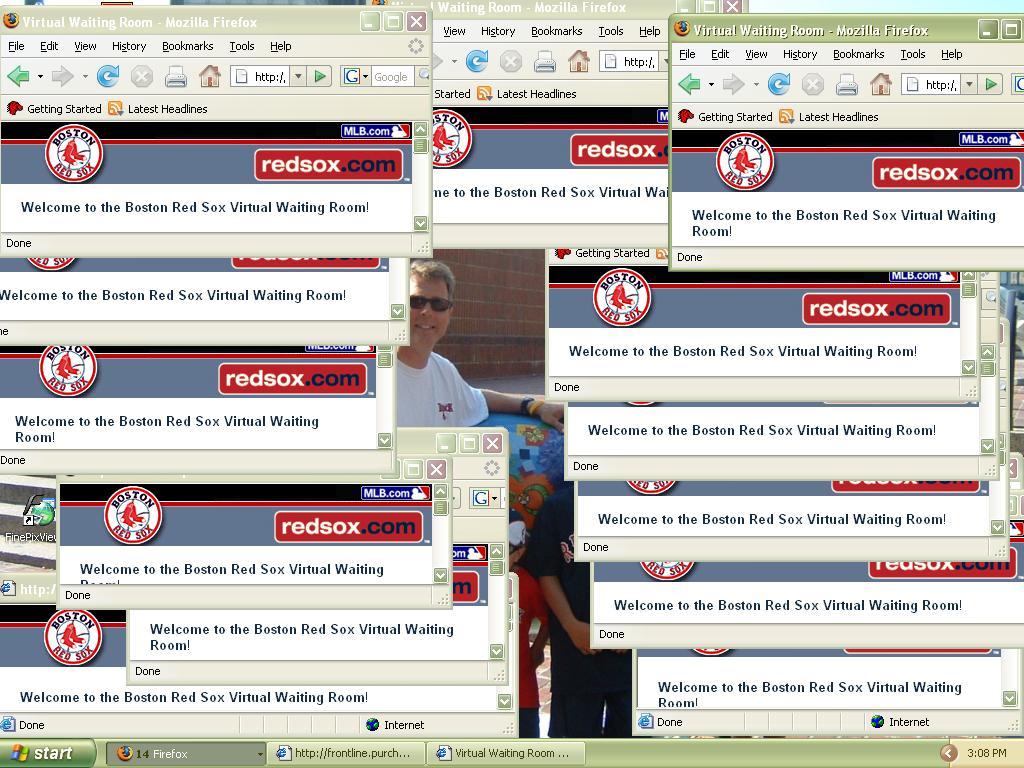Click green Go arrow in top-right Firefox window
This screenshot has height=768, width=1024.
991,84
